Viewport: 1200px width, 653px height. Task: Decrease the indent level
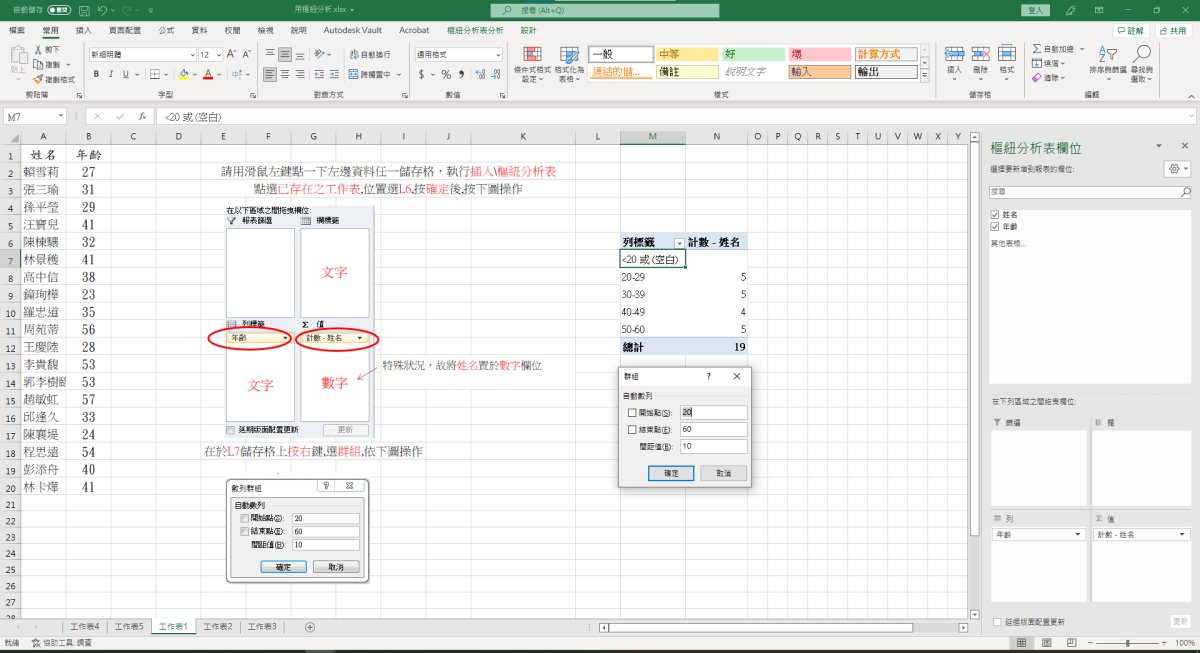[319, 74]
